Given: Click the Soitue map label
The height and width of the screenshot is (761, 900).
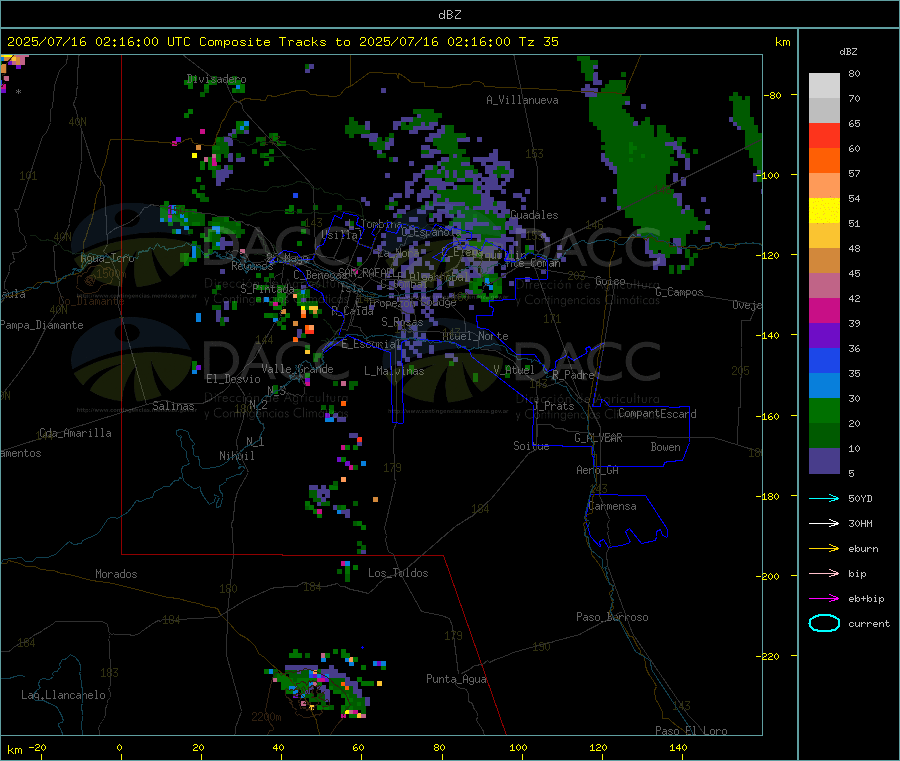Looking at the screenshot, I should 531,446.
